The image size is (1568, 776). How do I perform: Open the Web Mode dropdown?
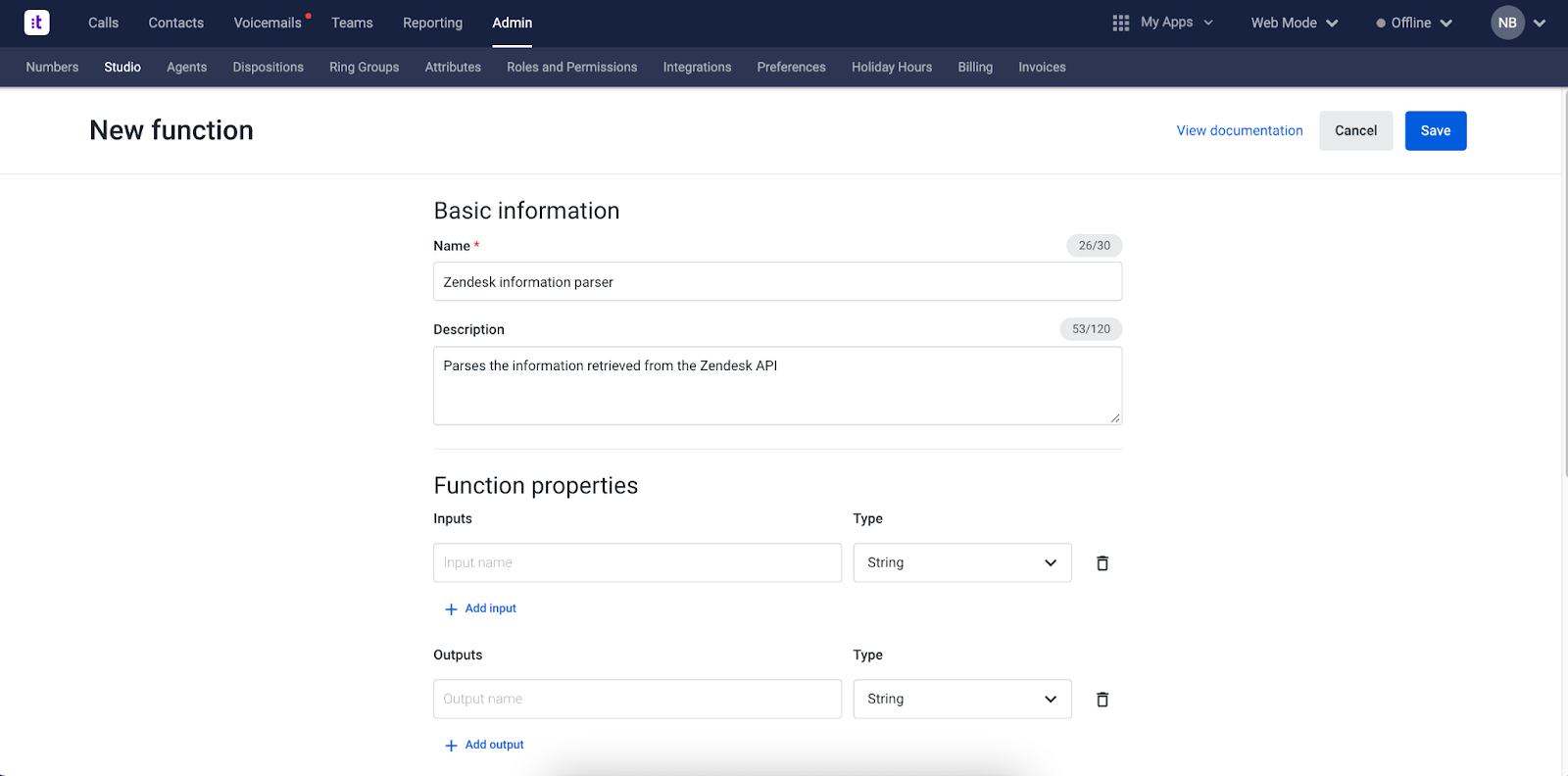click(1294, 23)
